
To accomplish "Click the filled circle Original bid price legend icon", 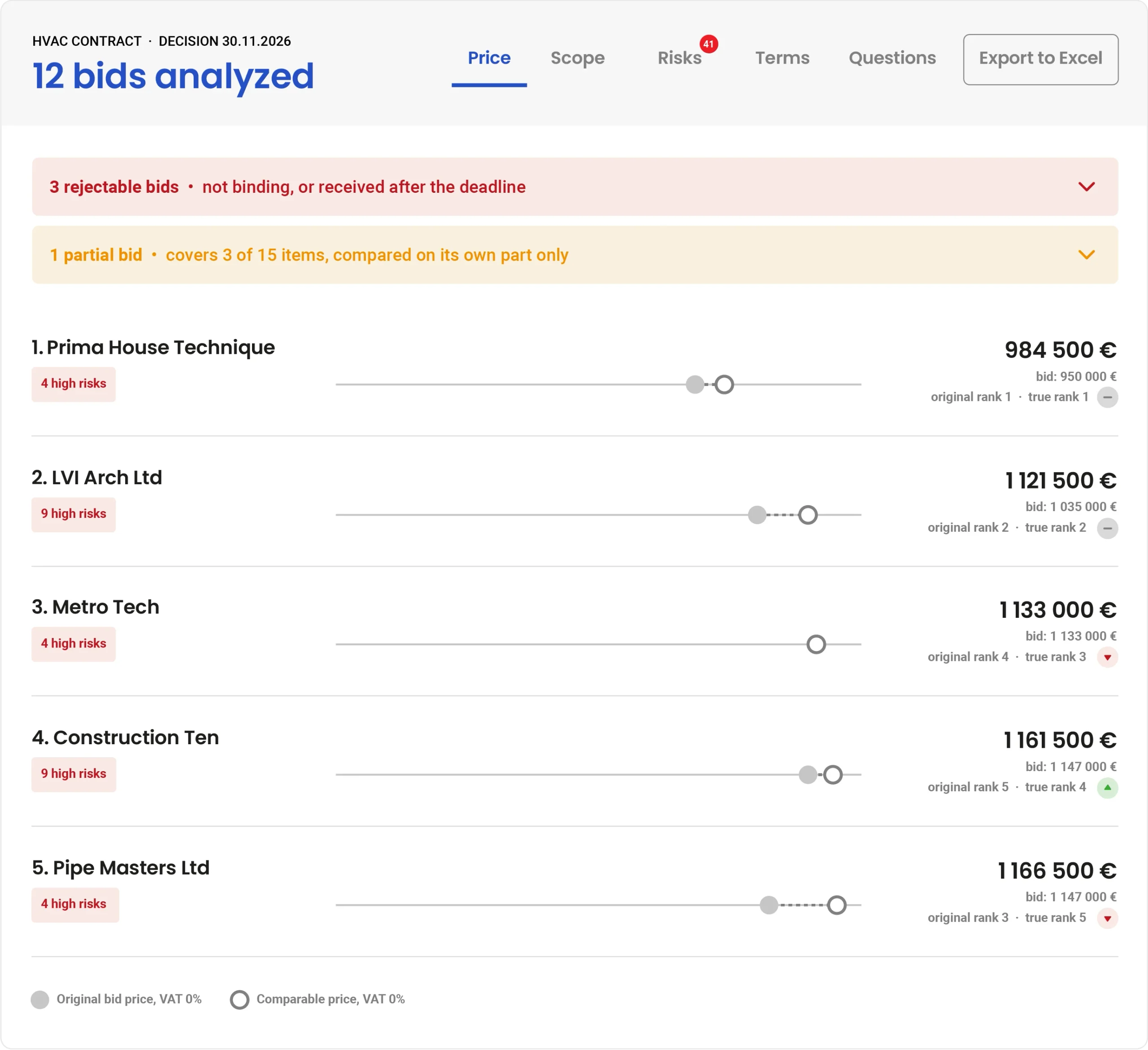I will [40, 999].
